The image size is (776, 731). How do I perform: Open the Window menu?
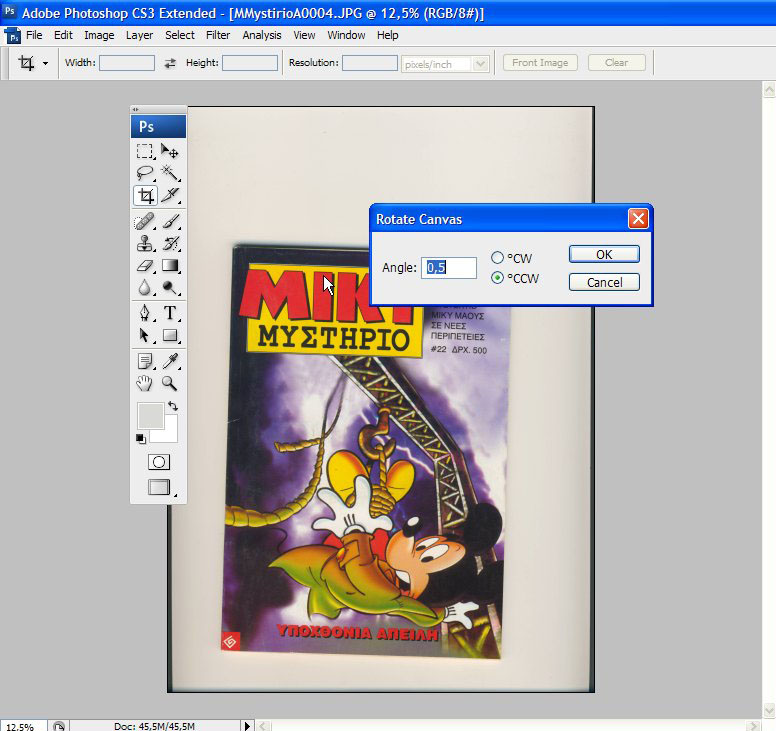point(346,35)
